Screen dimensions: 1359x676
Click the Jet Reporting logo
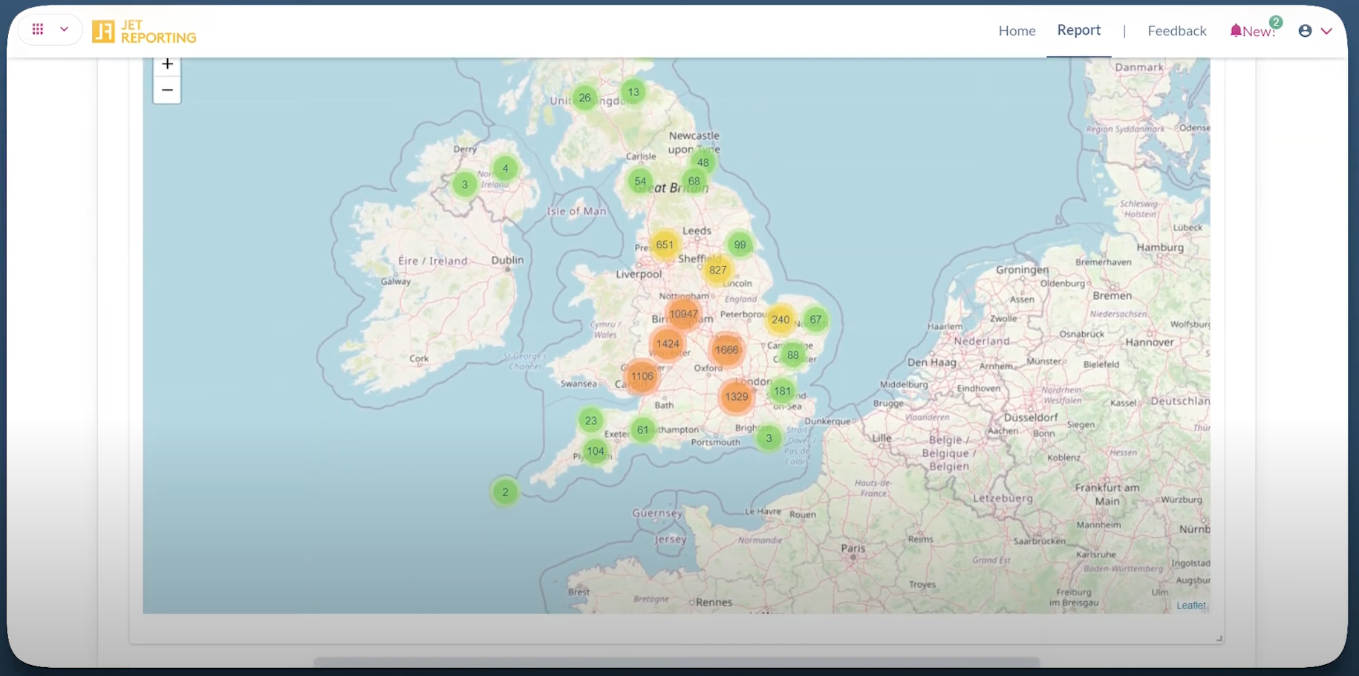tap(144, 32)
